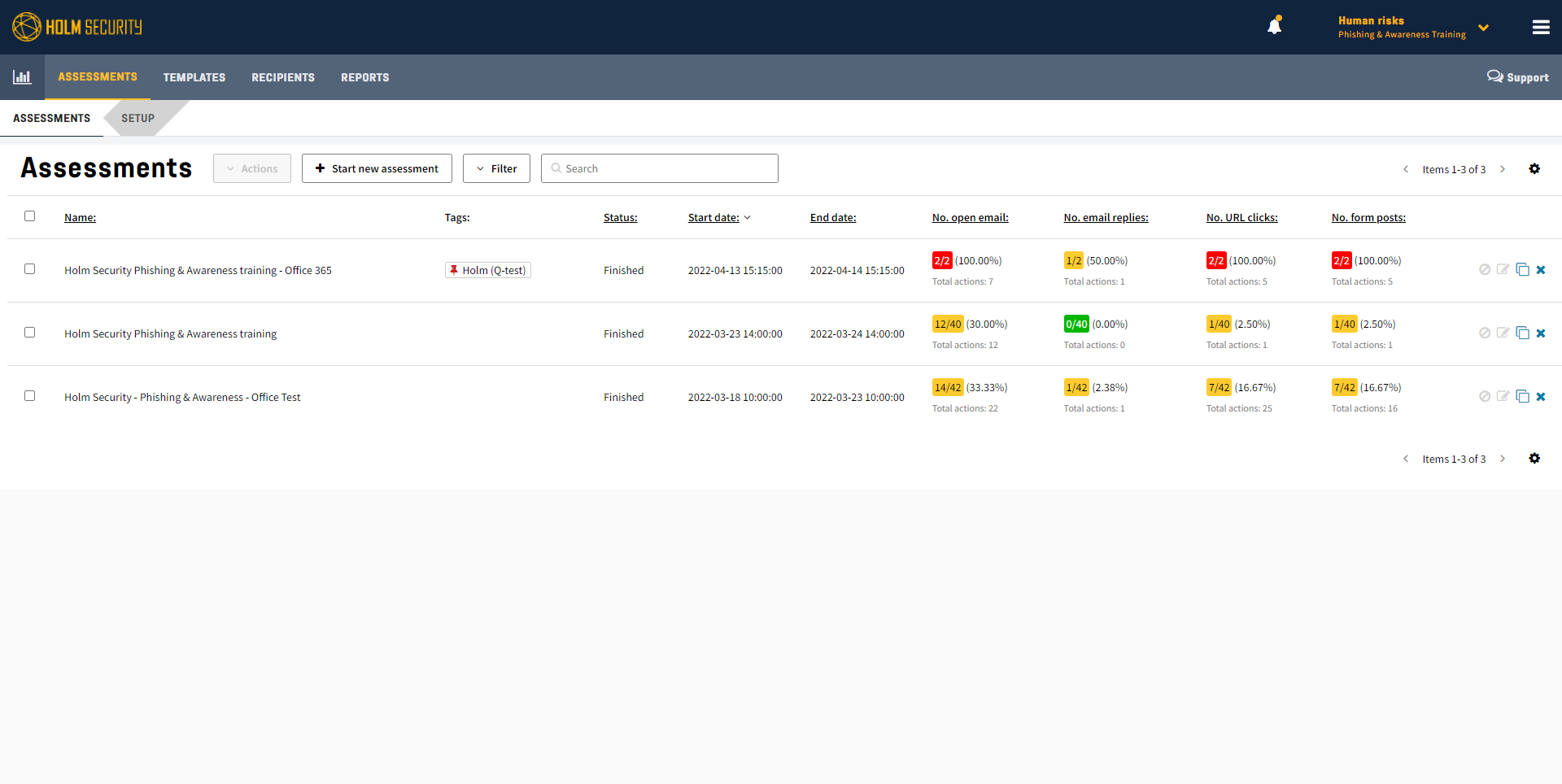
Task: Stop the Office Test assessment
Action: pos(1485,396)
